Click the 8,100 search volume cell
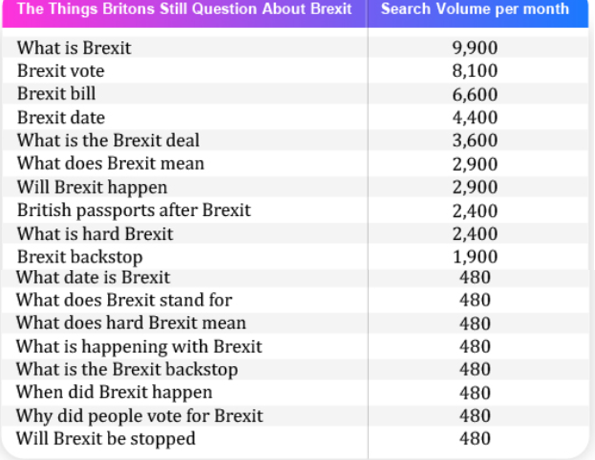The width and height of the screenshot is (595, 460). pyautogui.click(x=475, y=71)
